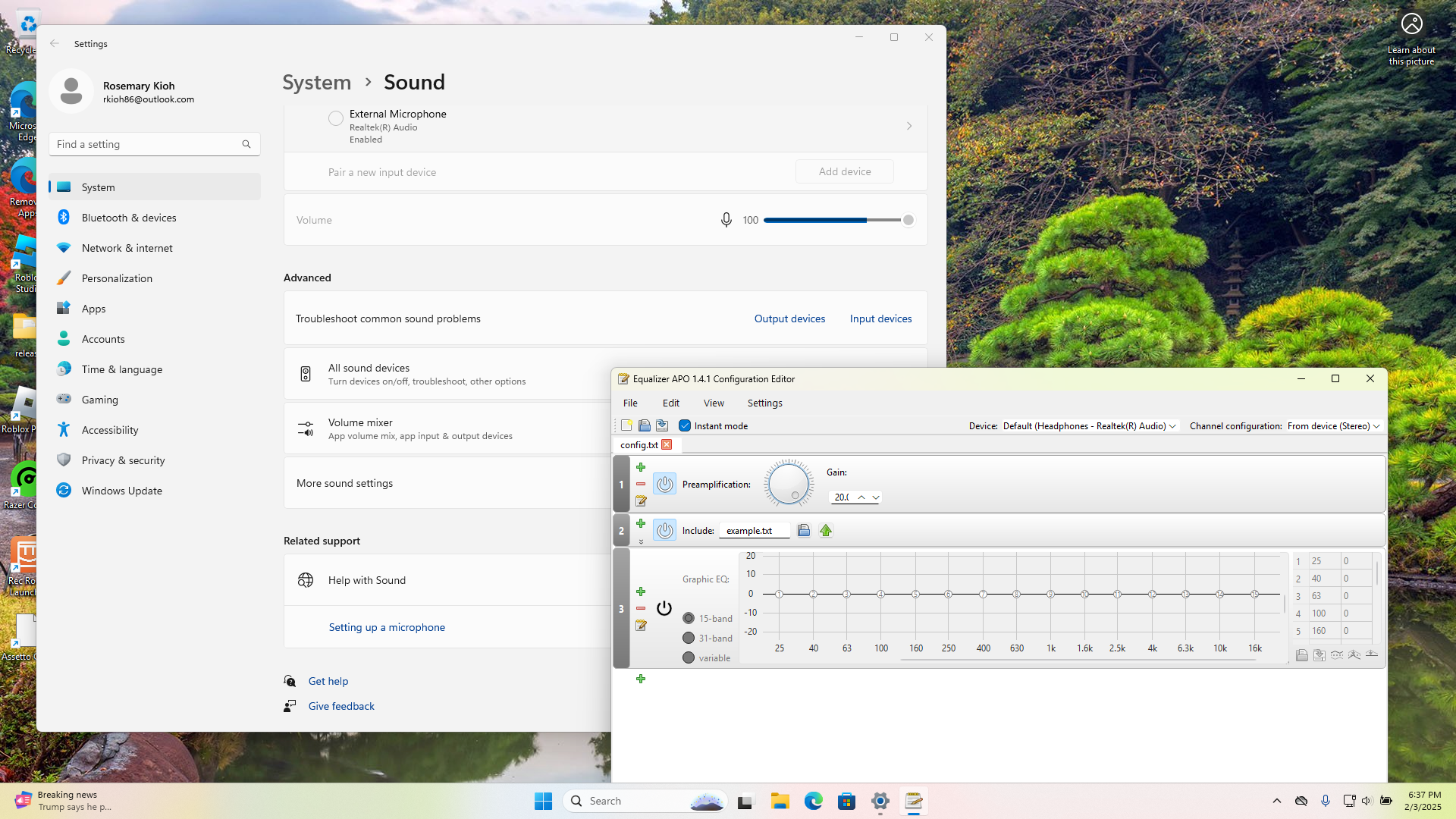This screenshot has height=819, width=1456.
Task: Open the Device dropdown in Equalizer APO
Action: (x=1090, y=426)
